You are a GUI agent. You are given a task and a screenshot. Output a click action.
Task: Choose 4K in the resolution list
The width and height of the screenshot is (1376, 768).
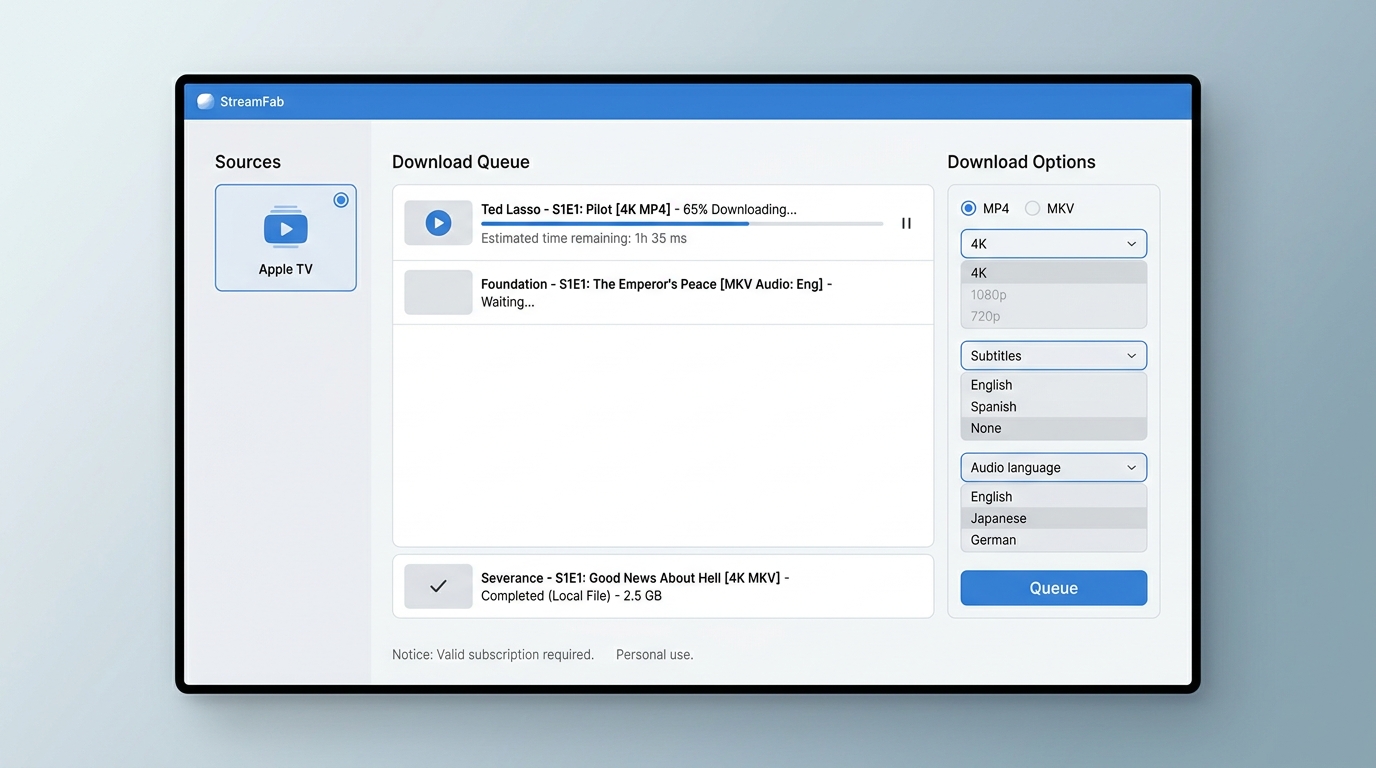pos(1054,273)
